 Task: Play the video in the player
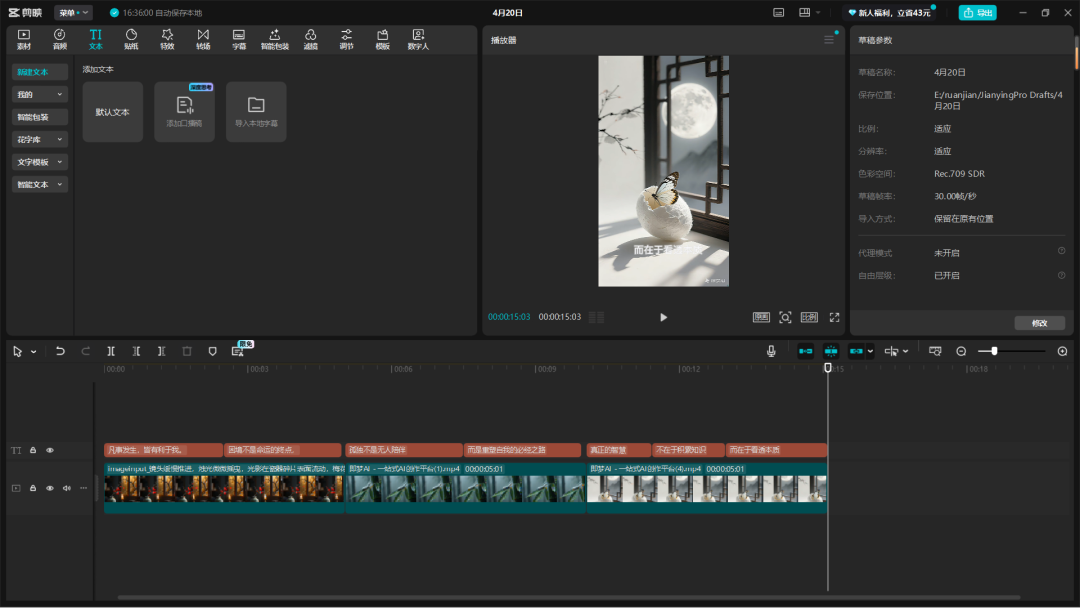(663, 317)
